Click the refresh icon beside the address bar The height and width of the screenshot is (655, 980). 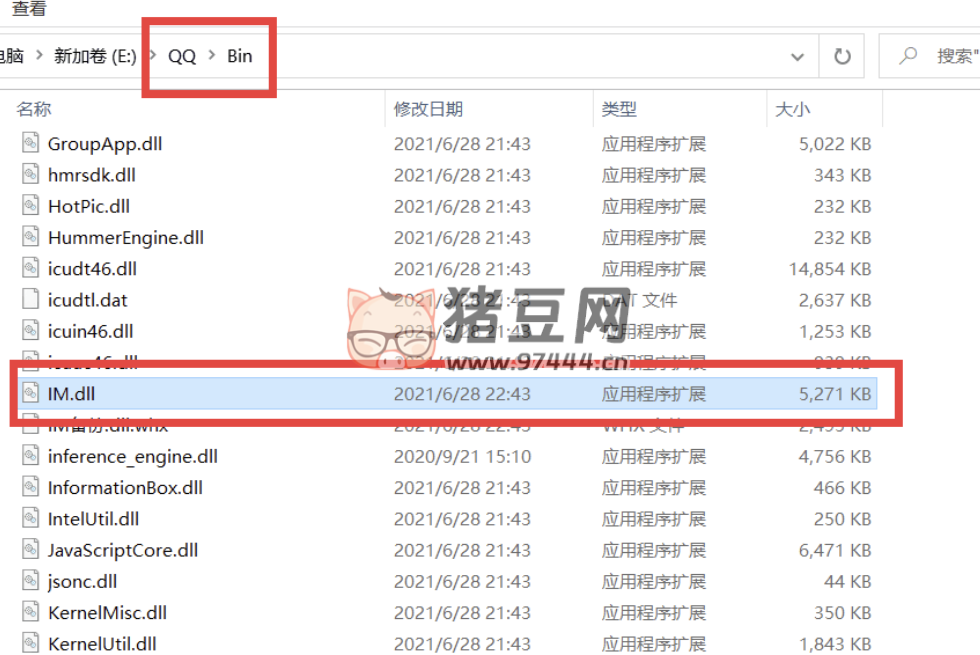(842, 56)
